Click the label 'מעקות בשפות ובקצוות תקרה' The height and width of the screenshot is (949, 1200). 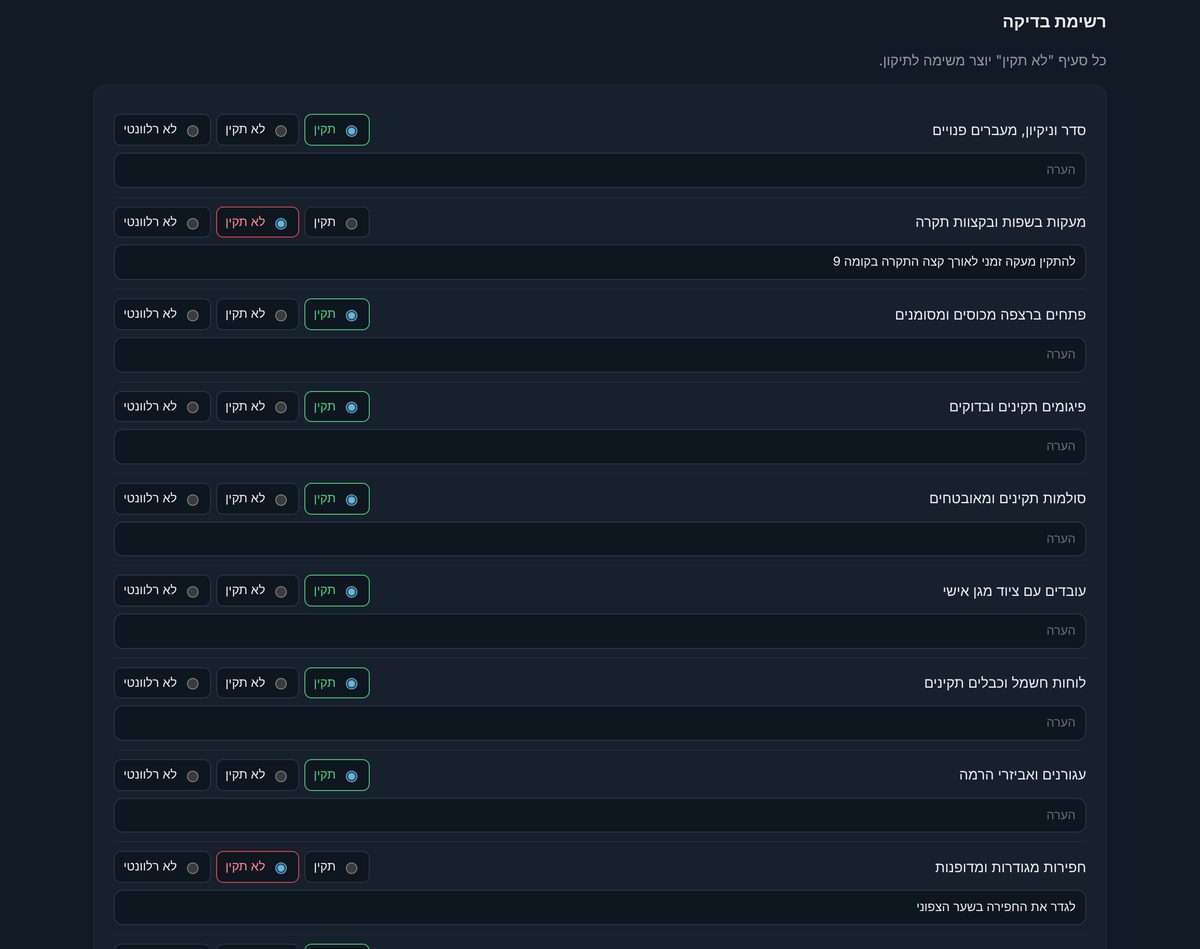click(1000, 222)
